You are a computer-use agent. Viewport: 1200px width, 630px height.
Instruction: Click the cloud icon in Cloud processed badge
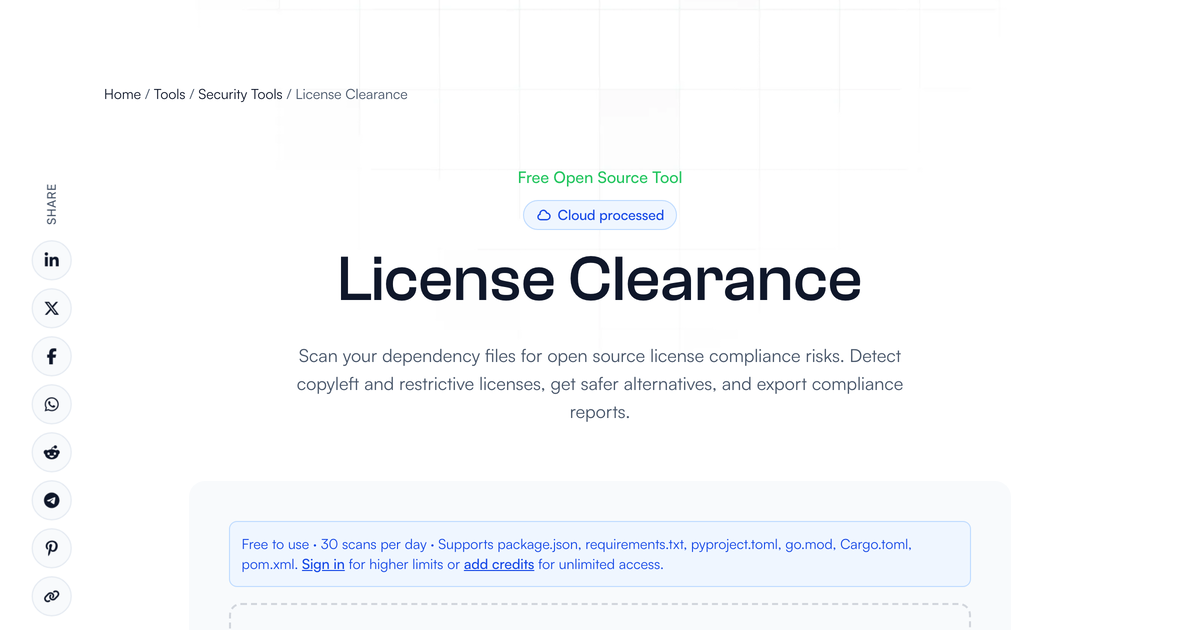[544, 215]
